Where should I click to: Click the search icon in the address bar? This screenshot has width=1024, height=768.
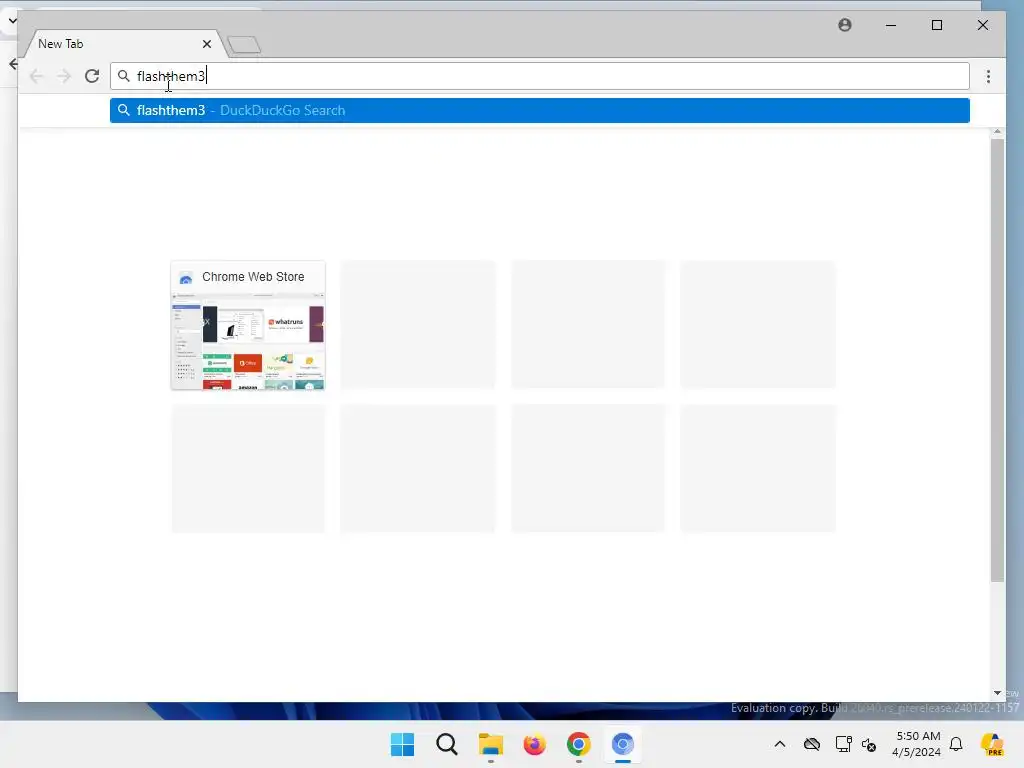pos(123,76)
